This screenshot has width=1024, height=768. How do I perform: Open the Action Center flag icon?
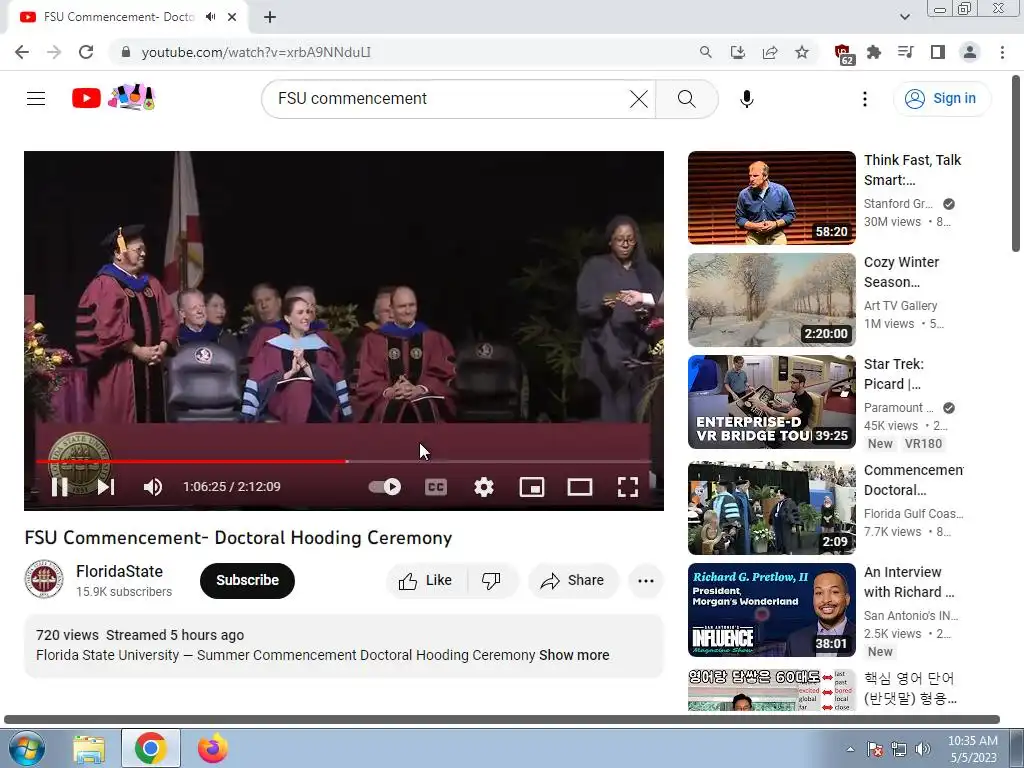pyautogui.click(x=875, y=749)
